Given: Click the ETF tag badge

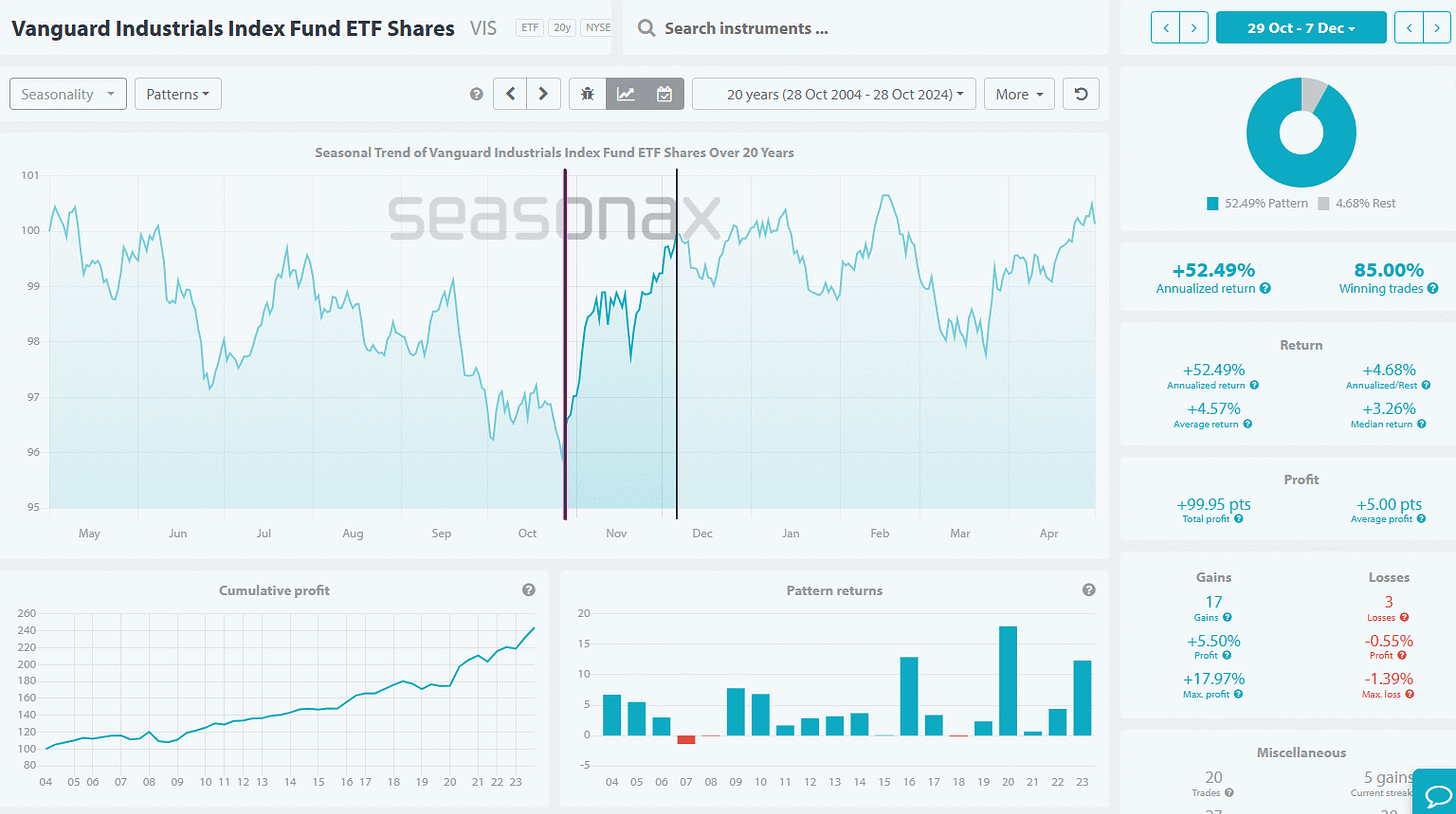Looking at the screenshot, I should [x=530, y=28].
